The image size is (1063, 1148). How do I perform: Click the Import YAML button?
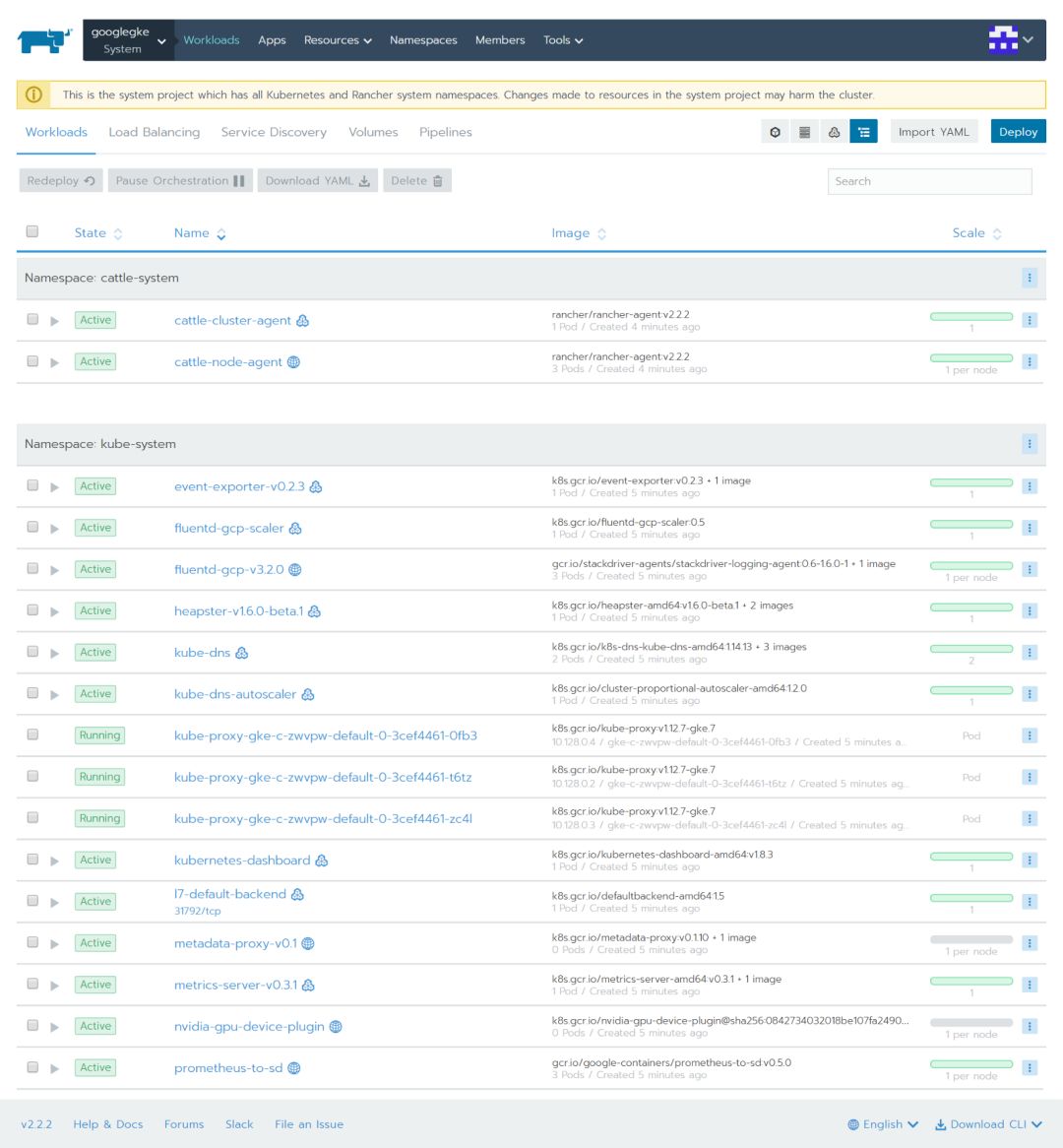[933, 132]
